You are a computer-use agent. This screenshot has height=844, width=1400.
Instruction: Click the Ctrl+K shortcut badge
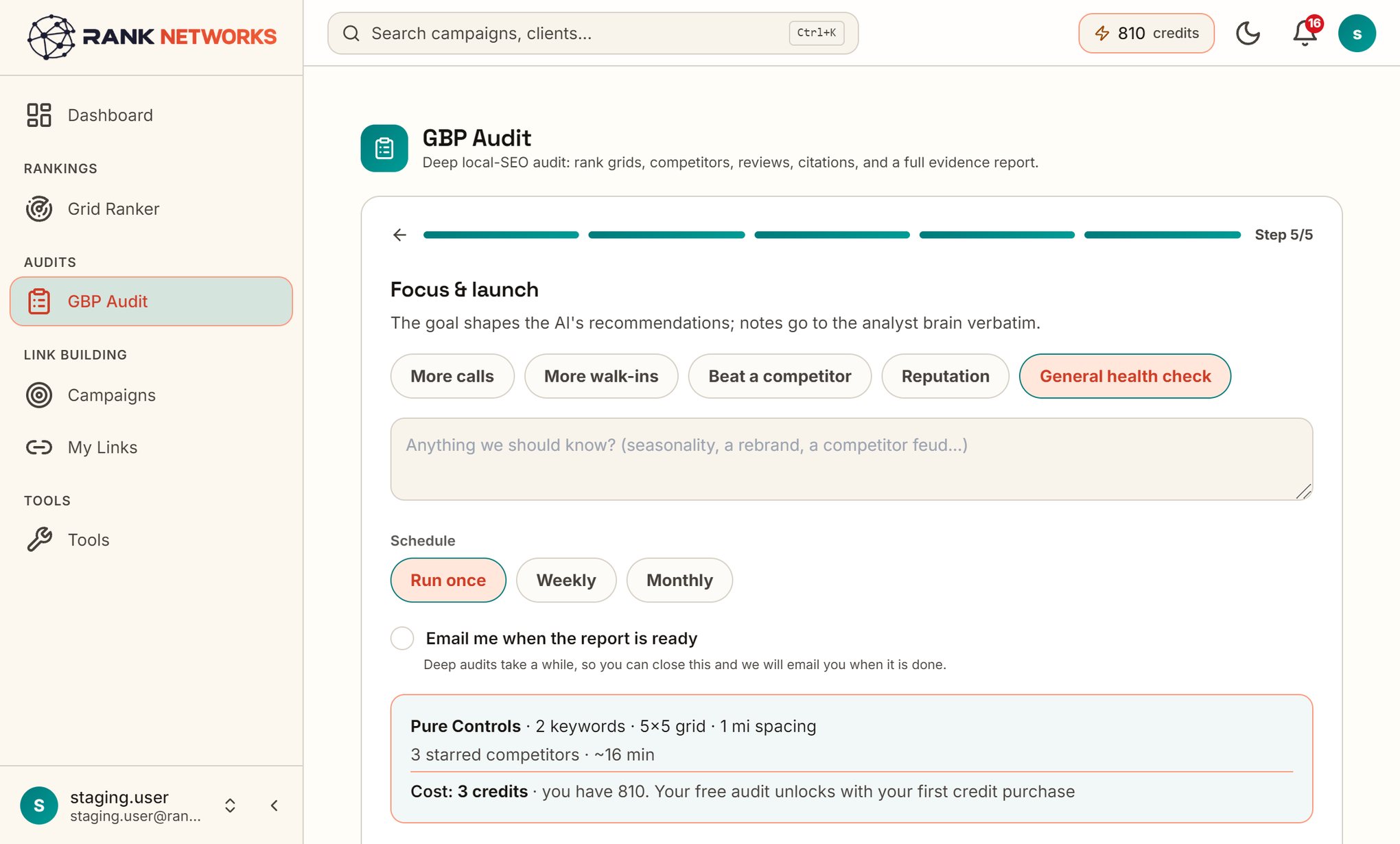pyautogui.click(x=817, y=33)
